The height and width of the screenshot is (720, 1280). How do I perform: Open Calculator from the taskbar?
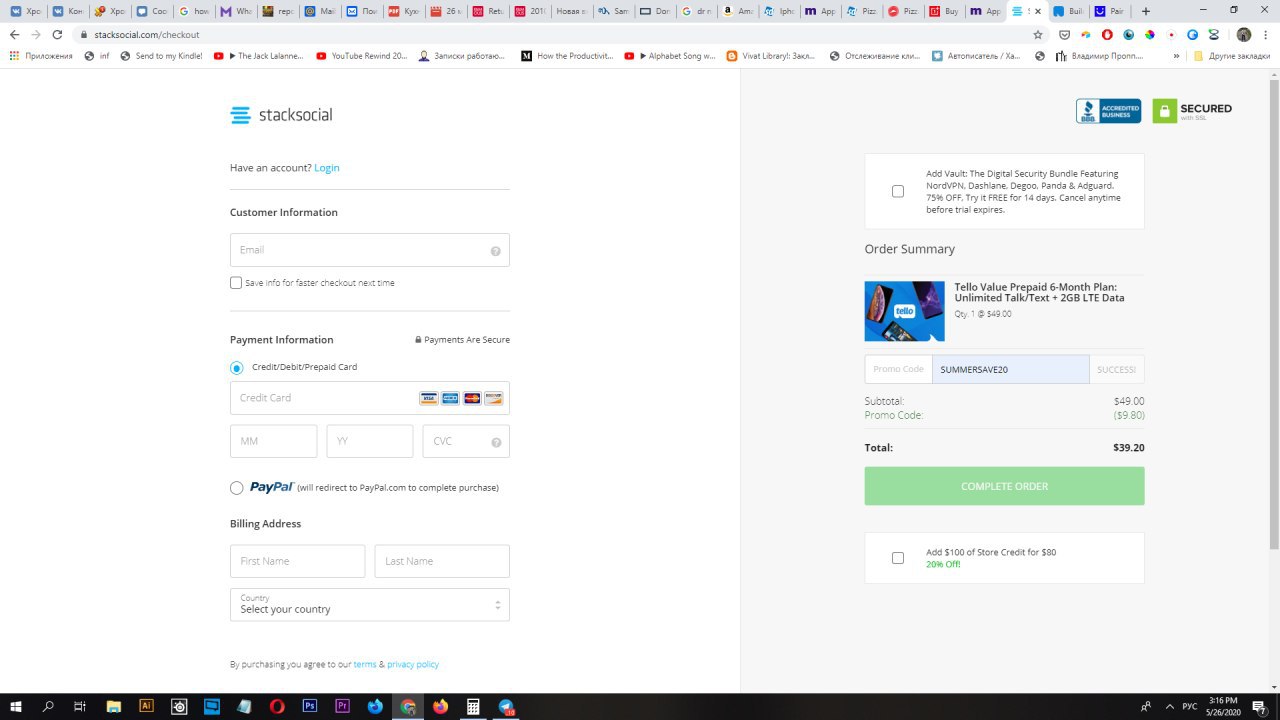474,706
